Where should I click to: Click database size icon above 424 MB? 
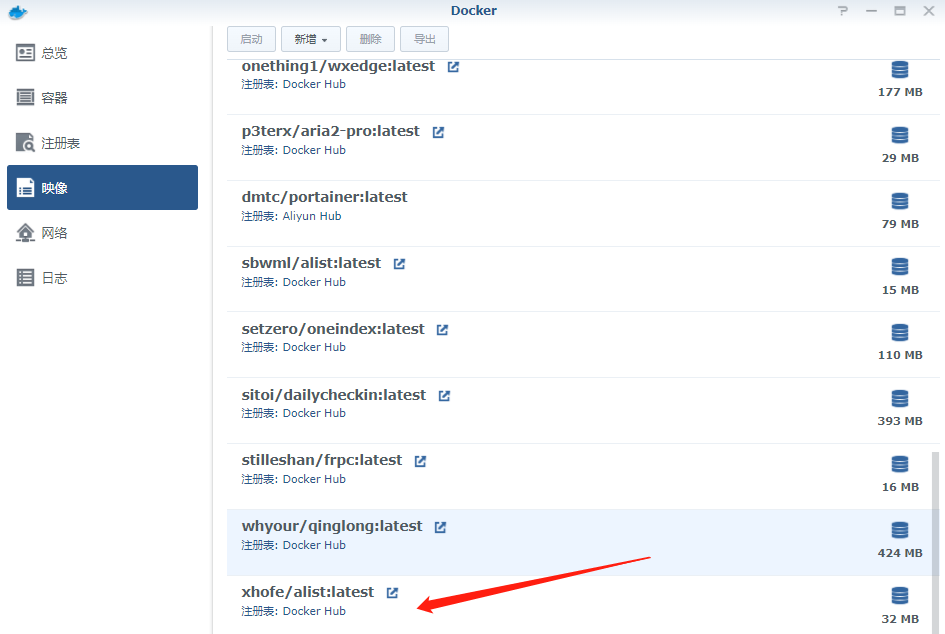click(900, 530)
